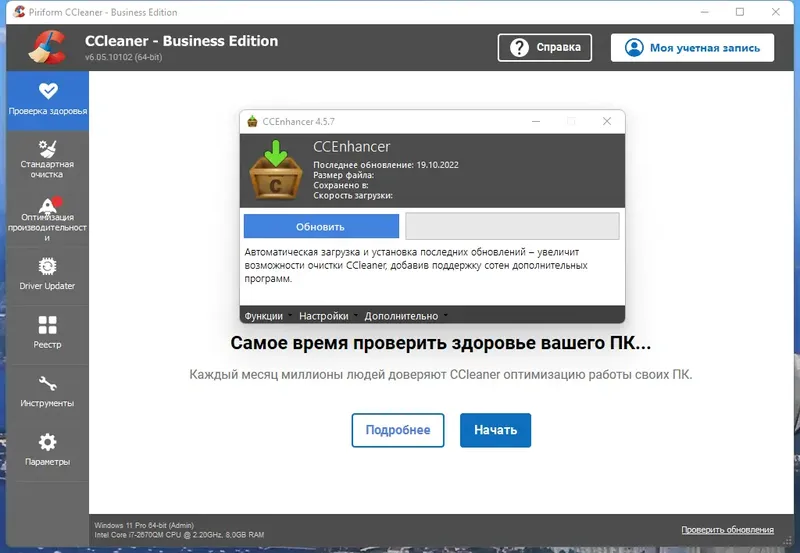Viewport: 800px width, 553px height.
Task: Click the CCleaner logo in header
Action: click(47, 47)
